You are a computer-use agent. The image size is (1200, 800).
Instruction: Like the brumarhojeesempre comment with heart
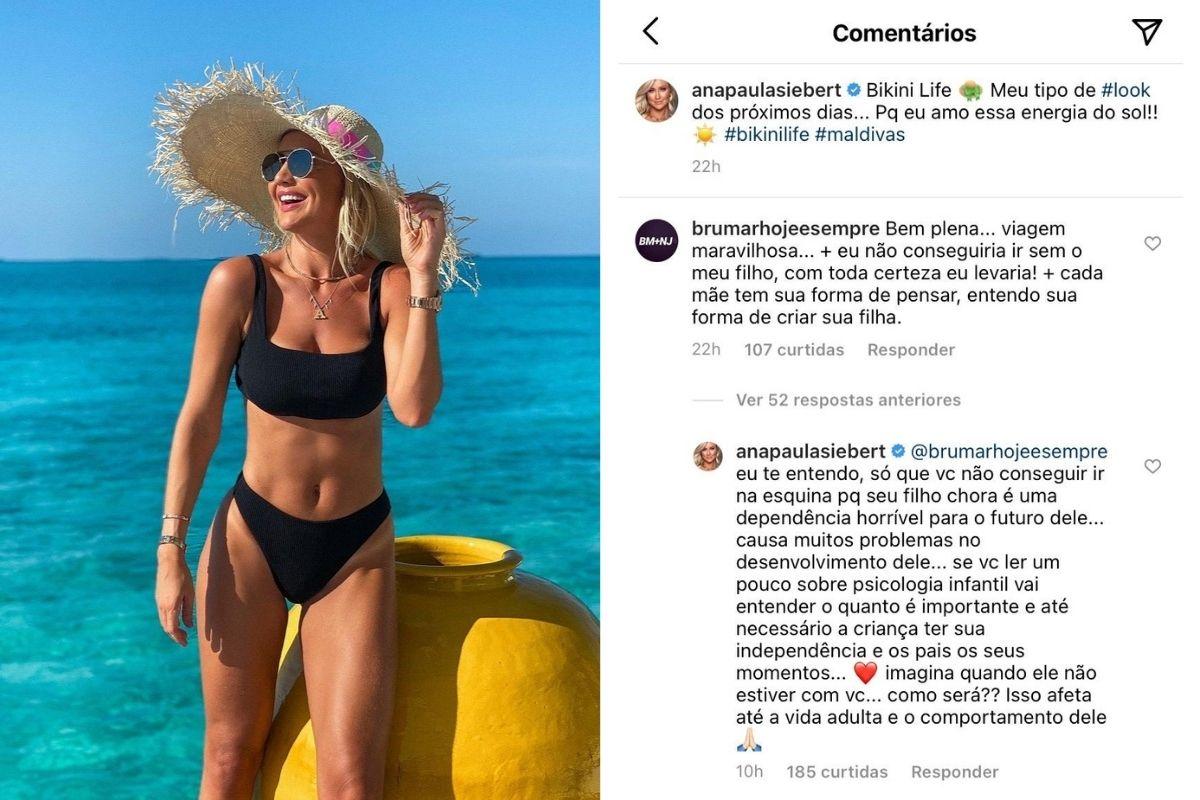(x=1152, y=243)
